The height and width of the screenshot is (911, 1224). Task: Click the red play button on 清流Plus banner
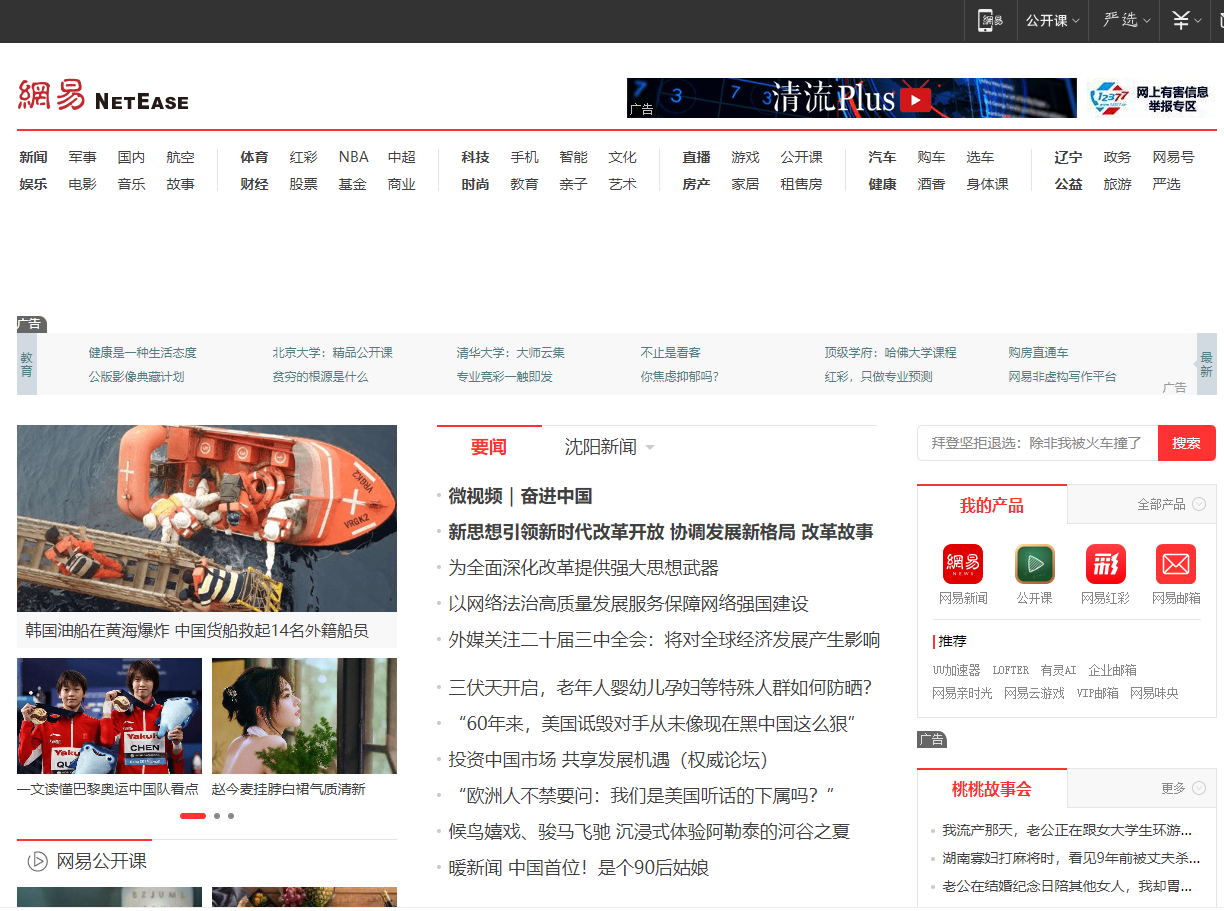[x=915, y=99]
